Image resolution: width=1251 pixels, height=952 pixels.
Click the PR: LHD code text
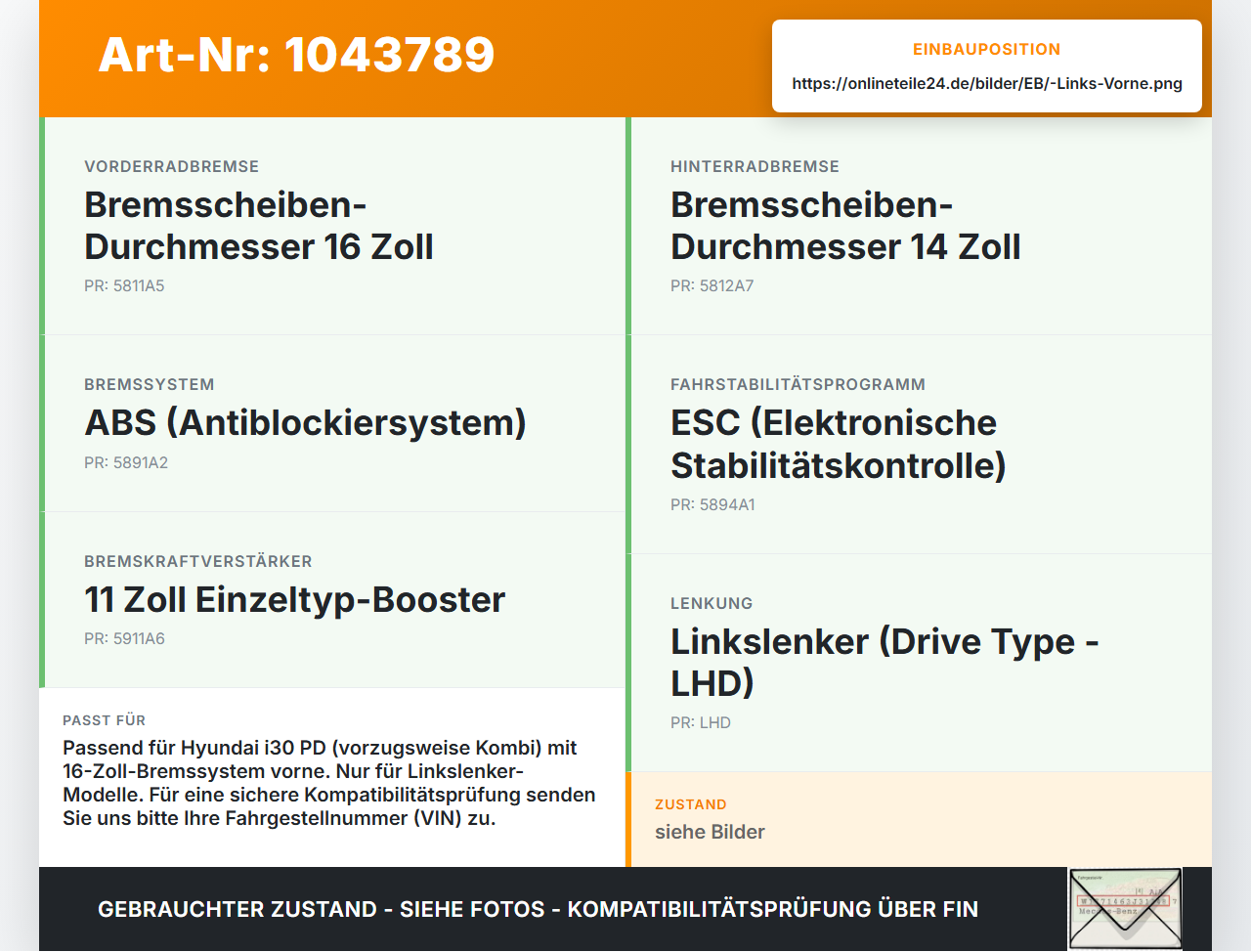(701, 723)
